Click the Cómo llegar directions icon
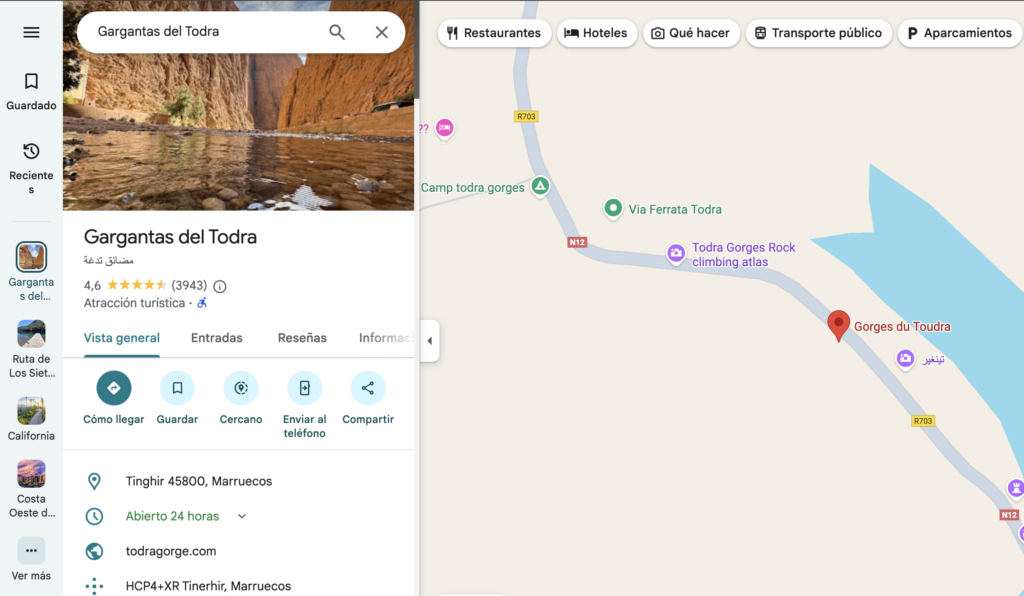 [113, 388]
